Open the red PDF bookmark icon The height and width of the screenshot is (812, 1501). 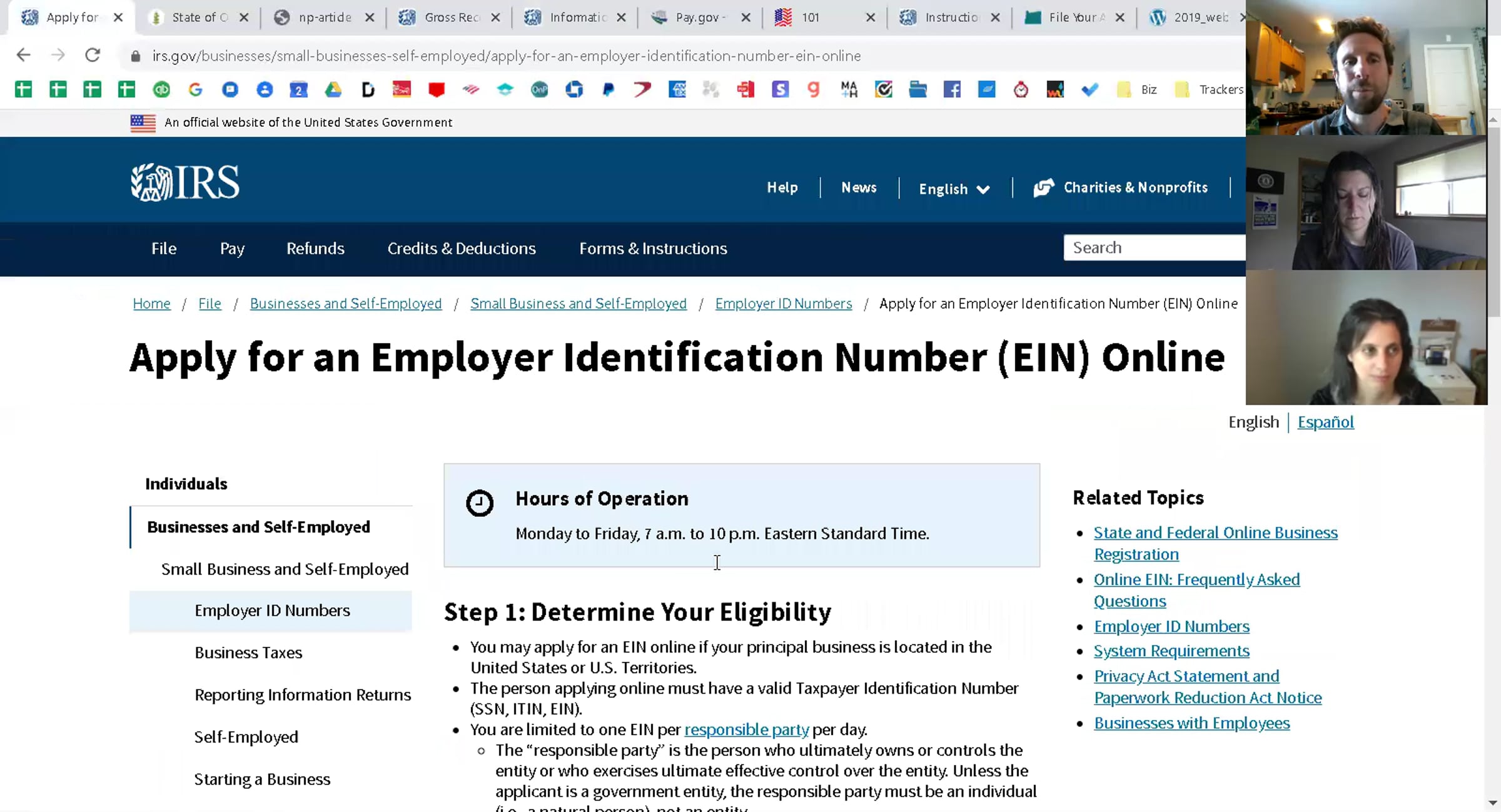point(745,90)
